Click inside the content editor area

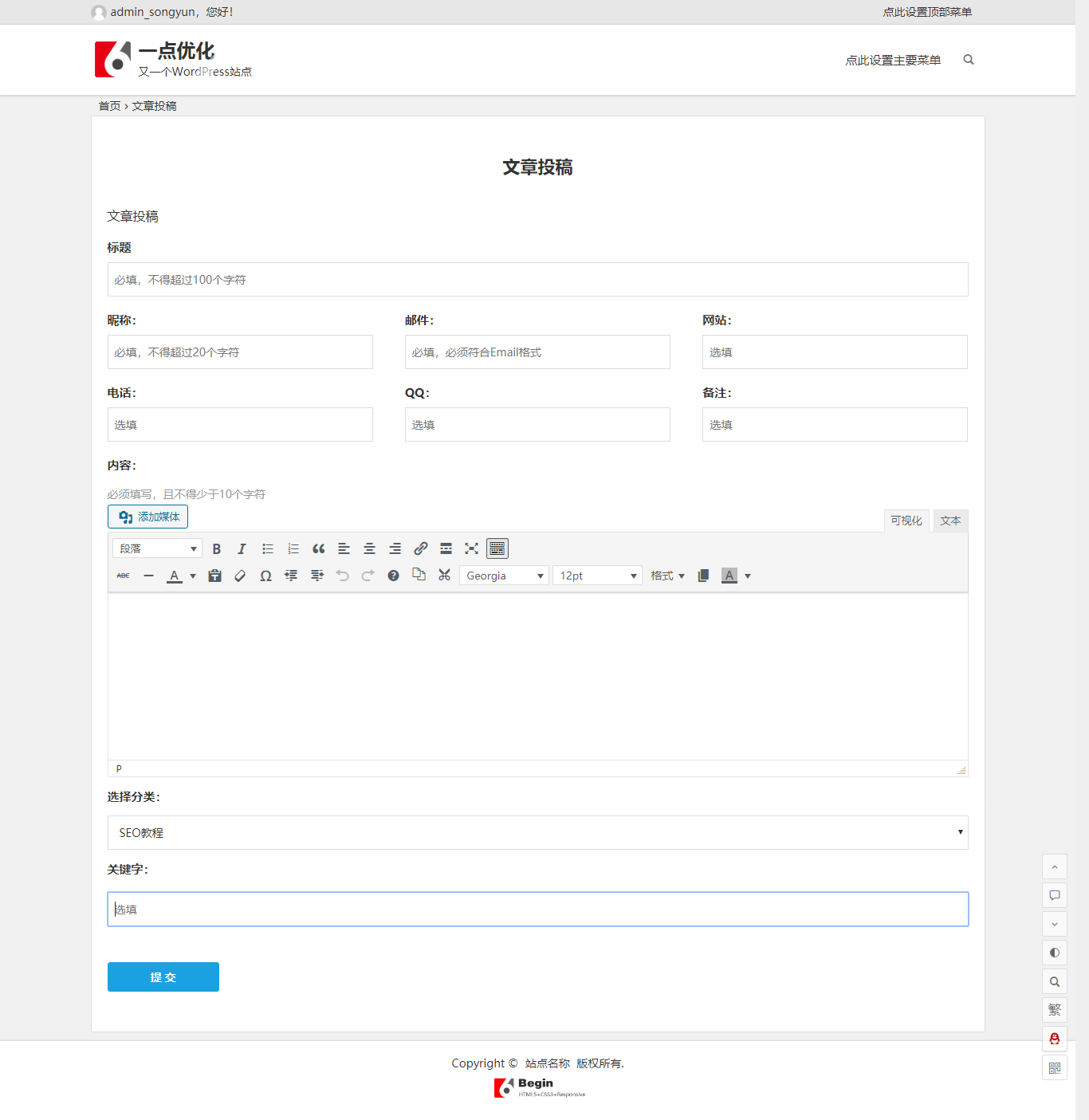[538, 676]
